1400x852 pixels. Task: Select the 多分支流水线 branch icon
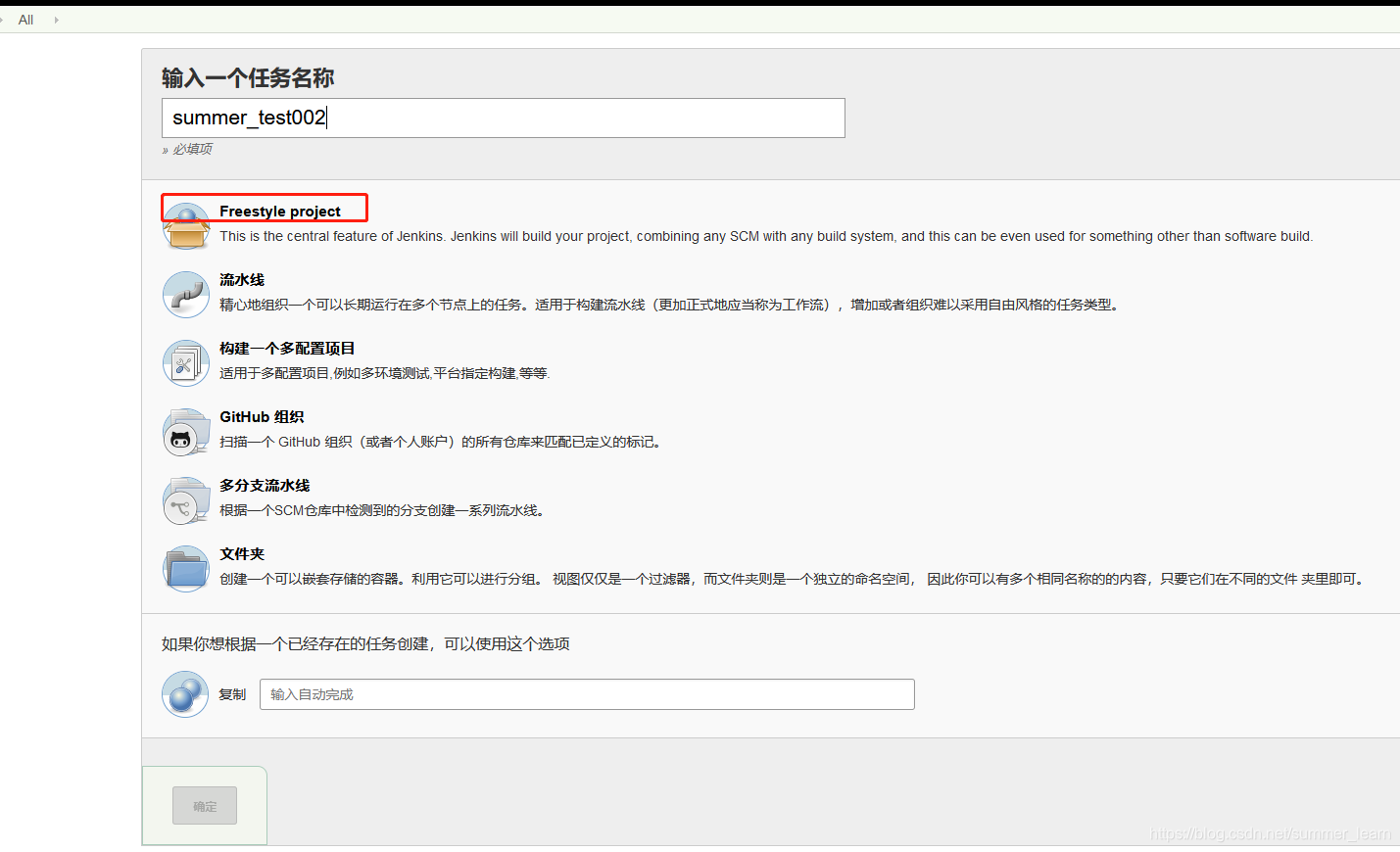pos(186,500)
